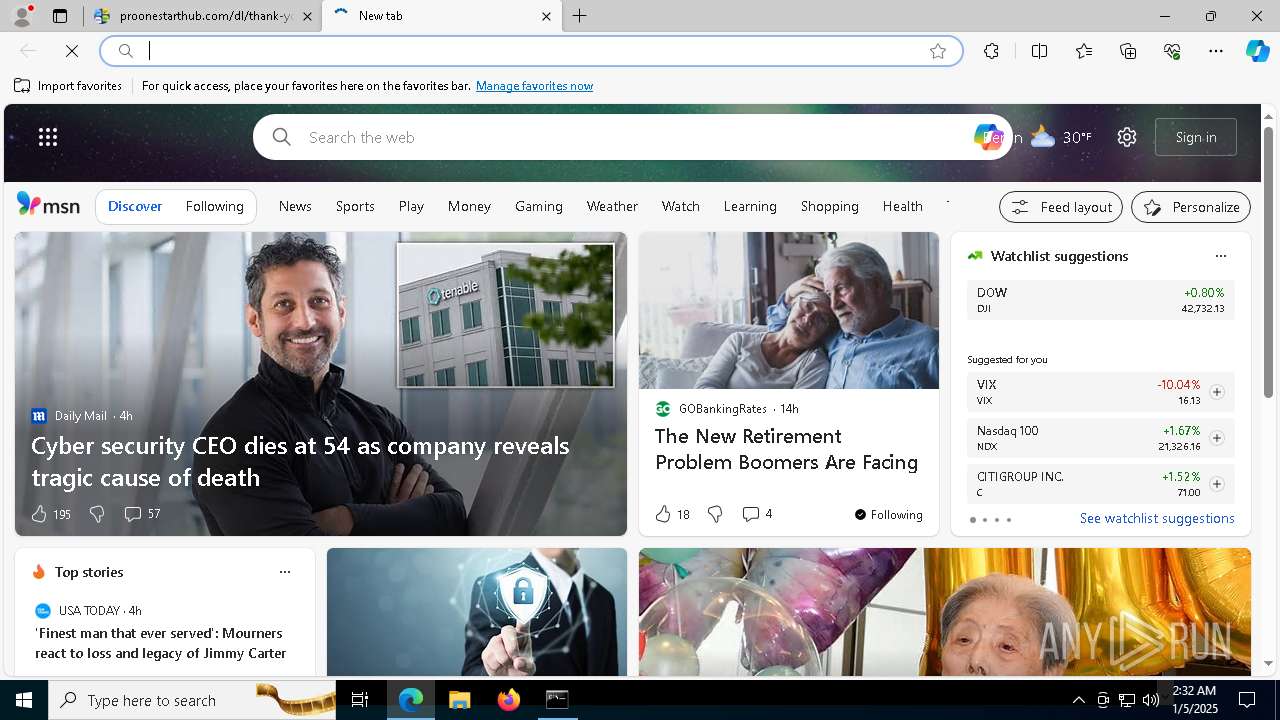Viewport: 1280px width, 720px height.
Task: Click Import favorites button
Action: pos(68,86)
